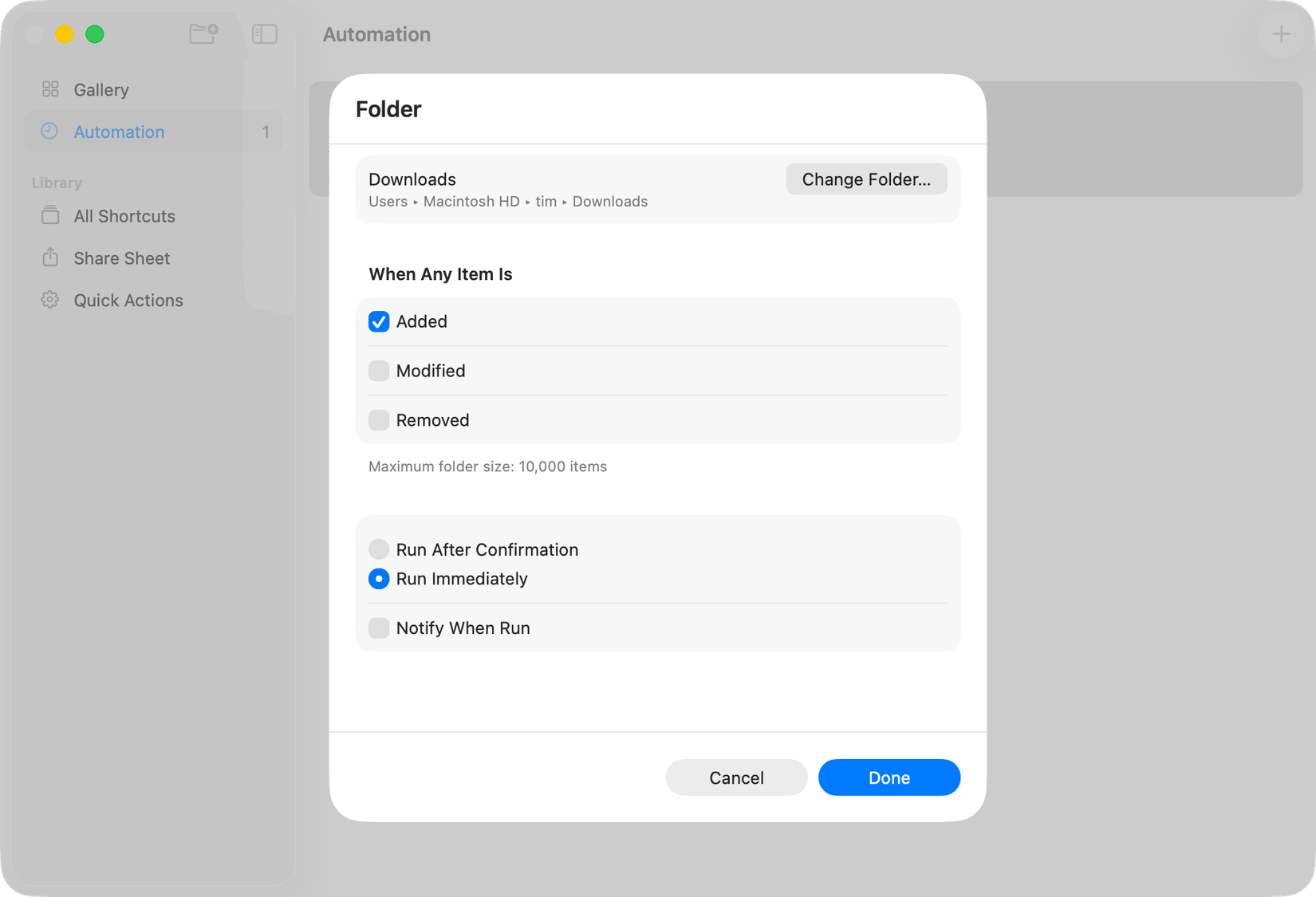
Task: Uncheck the Added checkbox
Action: (x=379, y=321)
